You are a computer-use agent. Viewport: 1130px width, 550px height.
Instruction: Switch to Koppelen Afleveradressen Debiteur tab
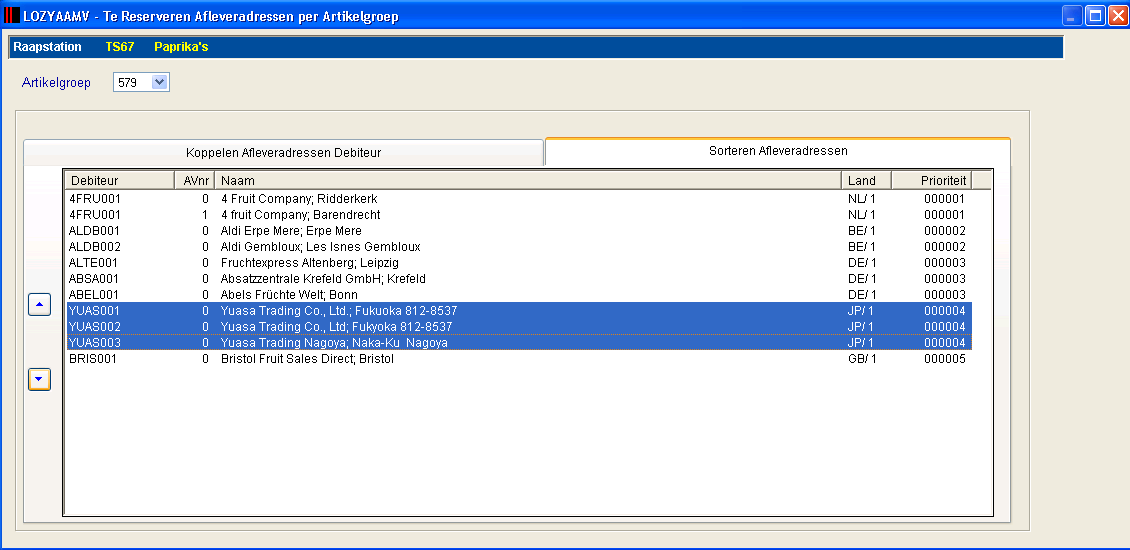click(283, 153)
